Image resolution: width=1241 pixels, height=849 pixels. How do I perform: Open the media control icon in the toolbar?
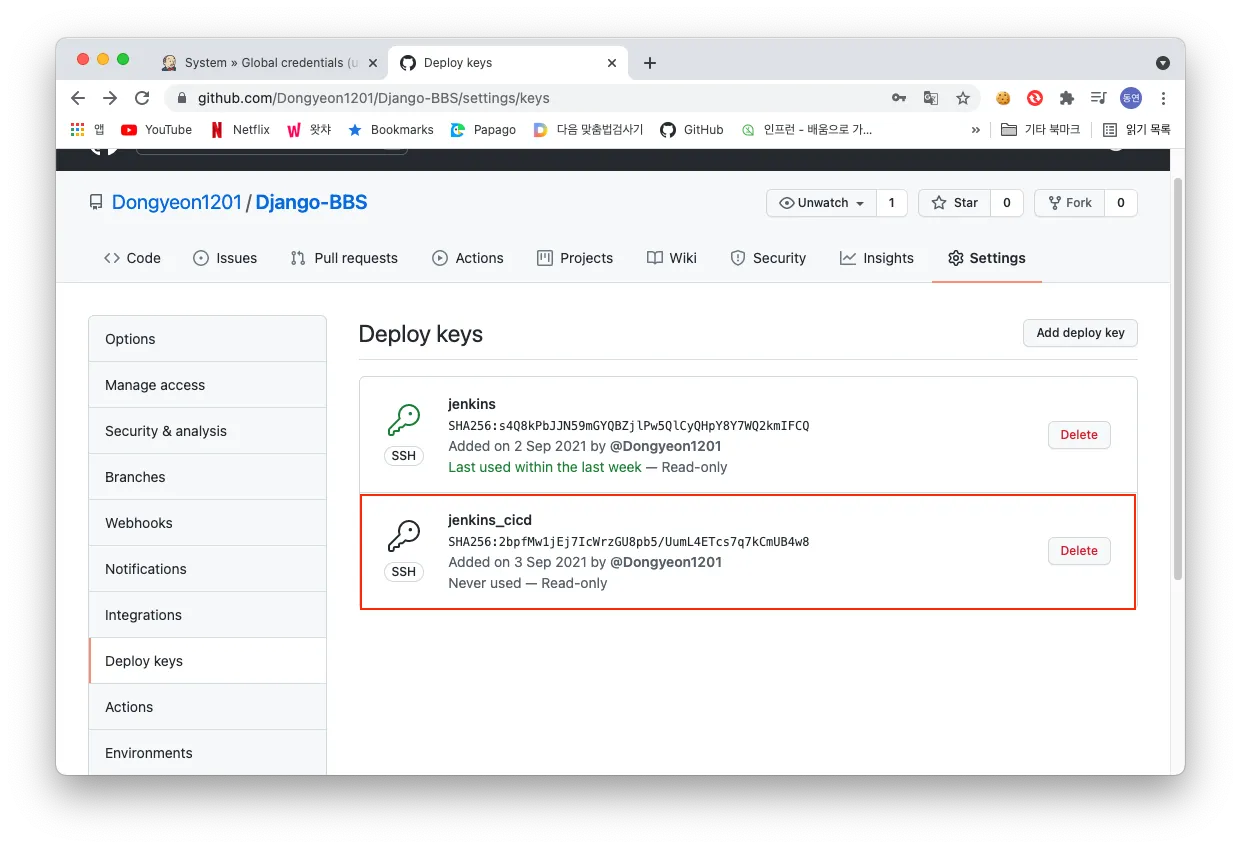click(x=1099, y=98)
